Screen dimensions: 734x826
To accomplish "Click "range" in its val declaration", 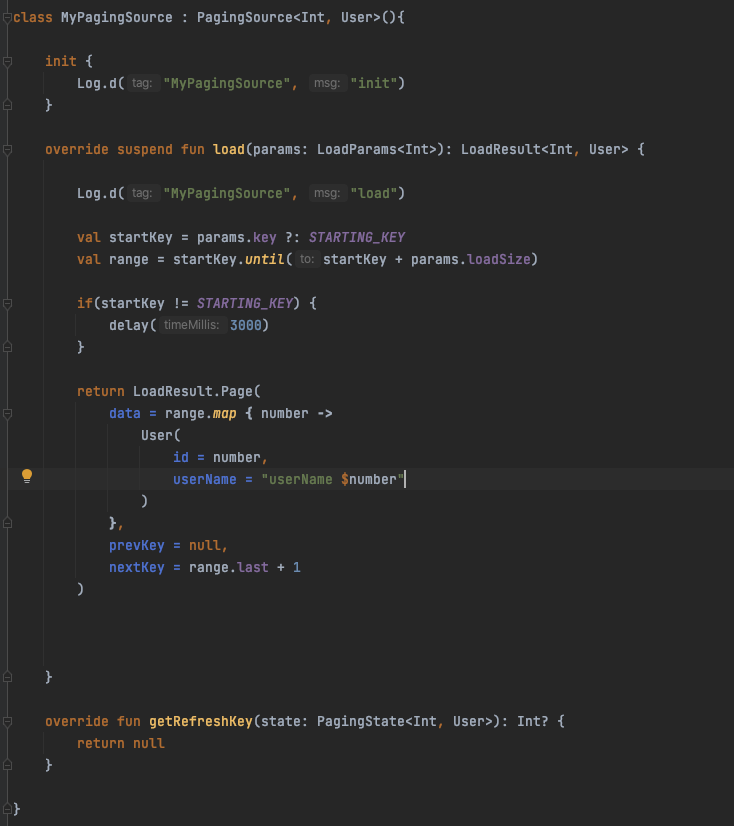I will [x=129, y=260].
